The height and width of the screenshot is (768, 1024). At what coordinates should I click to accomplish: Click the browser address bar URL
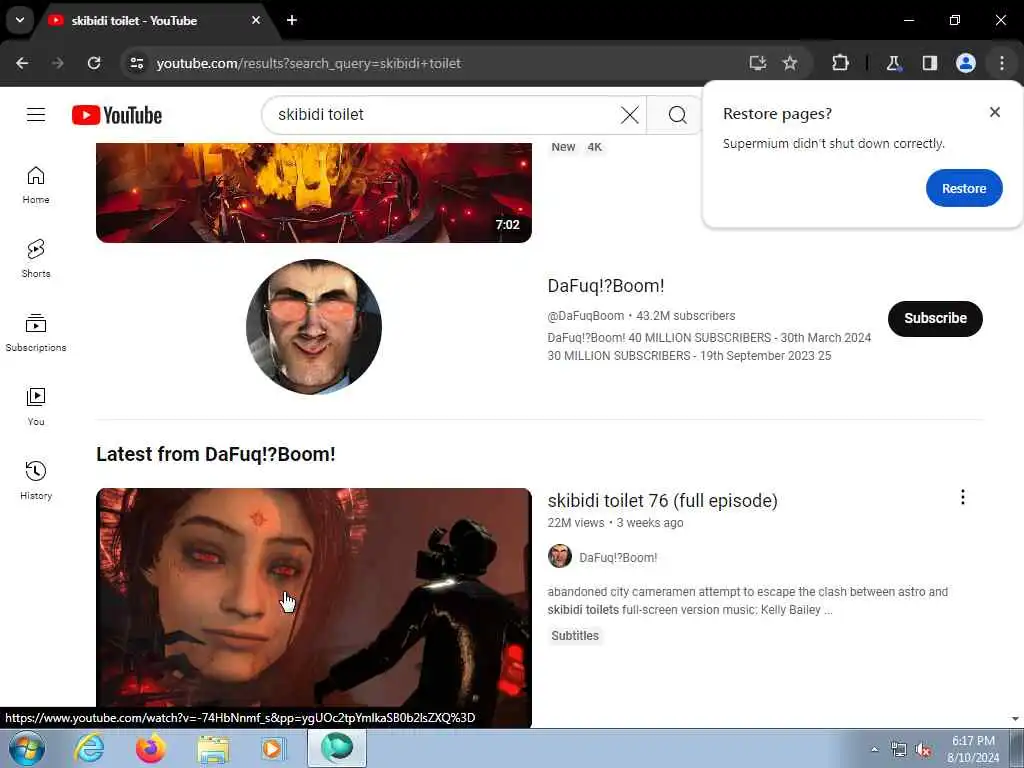pos(308,63)
